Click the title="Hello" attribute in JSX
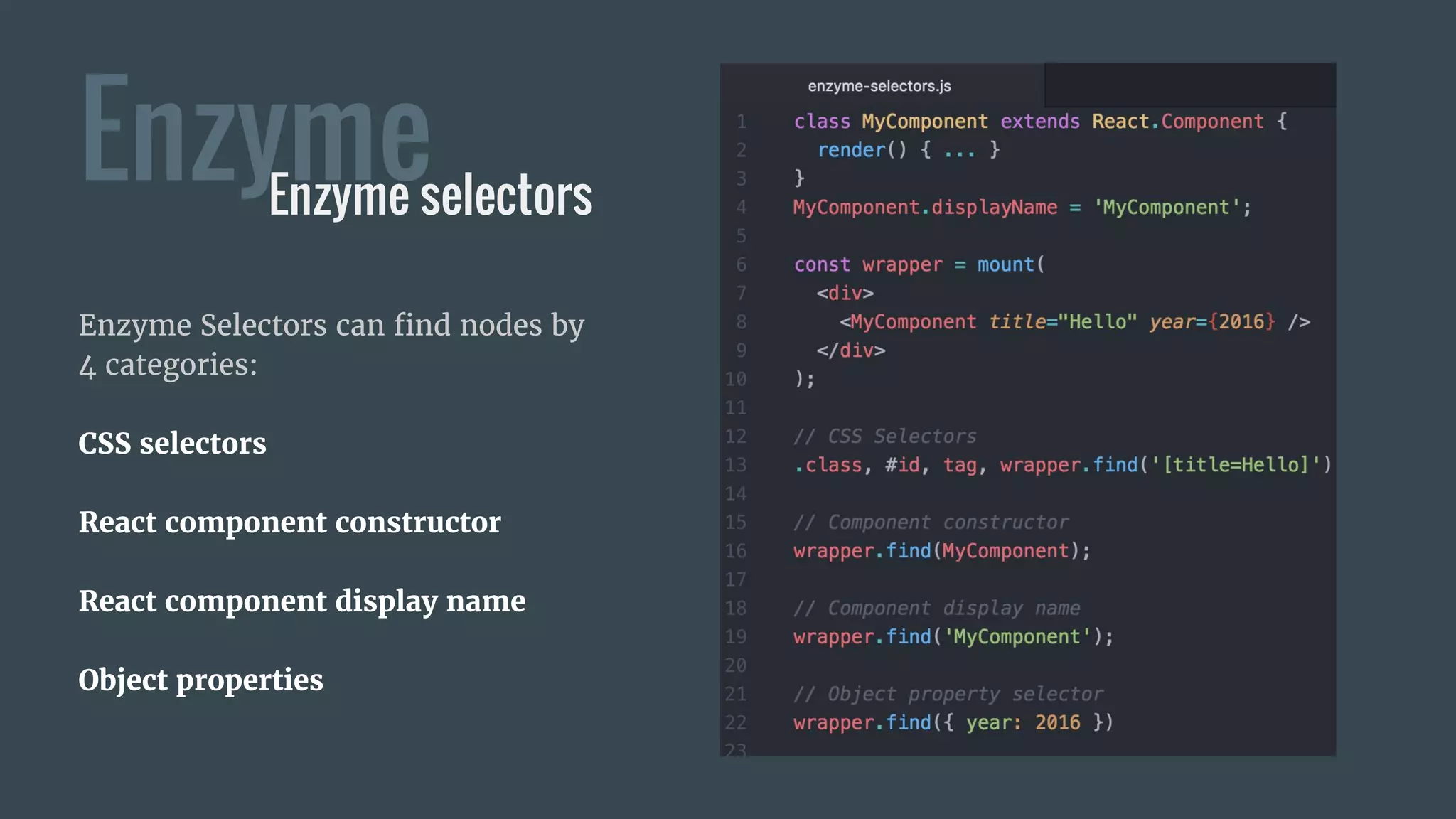This screenshot has height=819, width=1456. click(x=1063, y=322)
